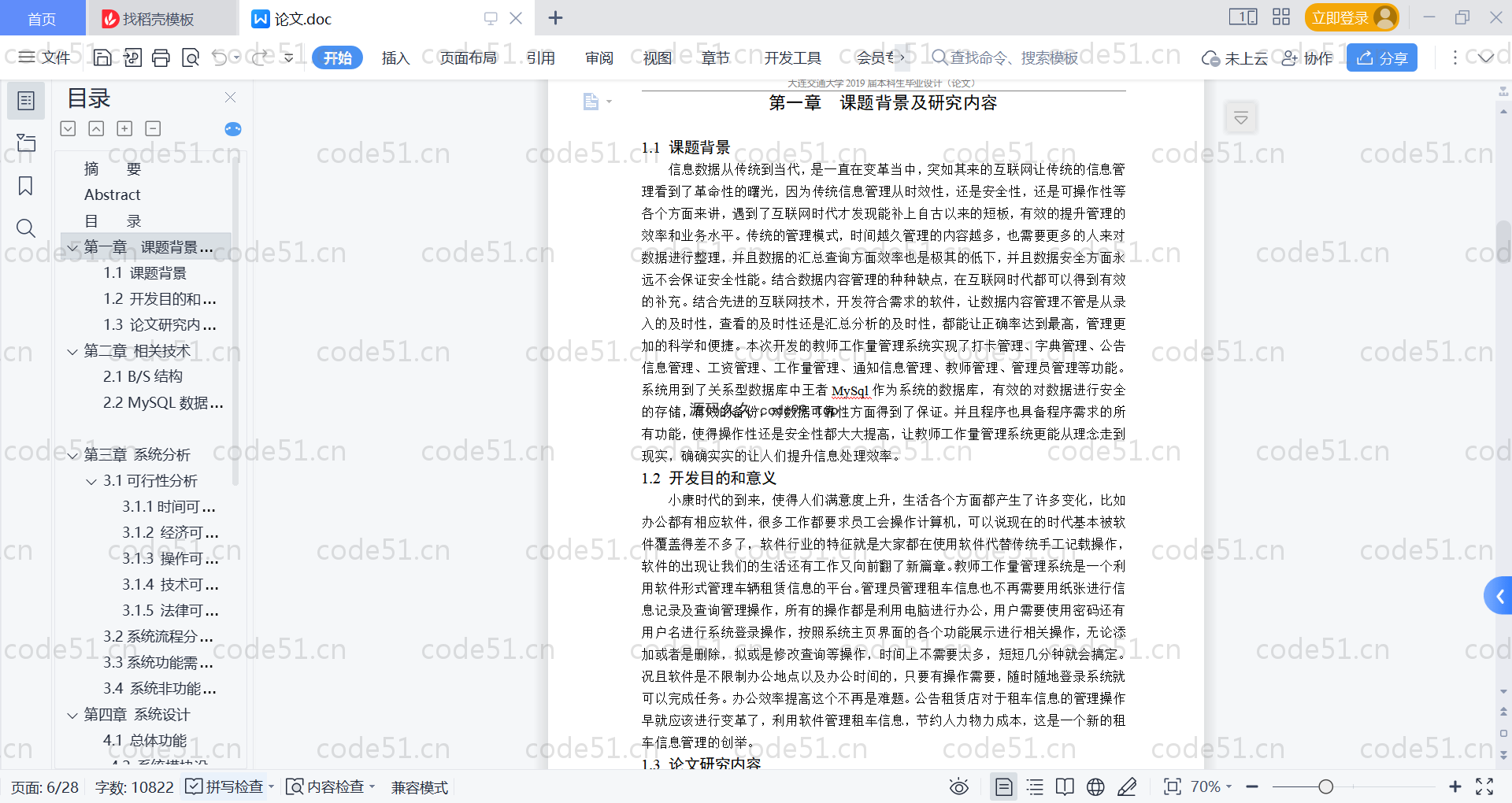Click the blue smart TOC icon

point(233,129)
